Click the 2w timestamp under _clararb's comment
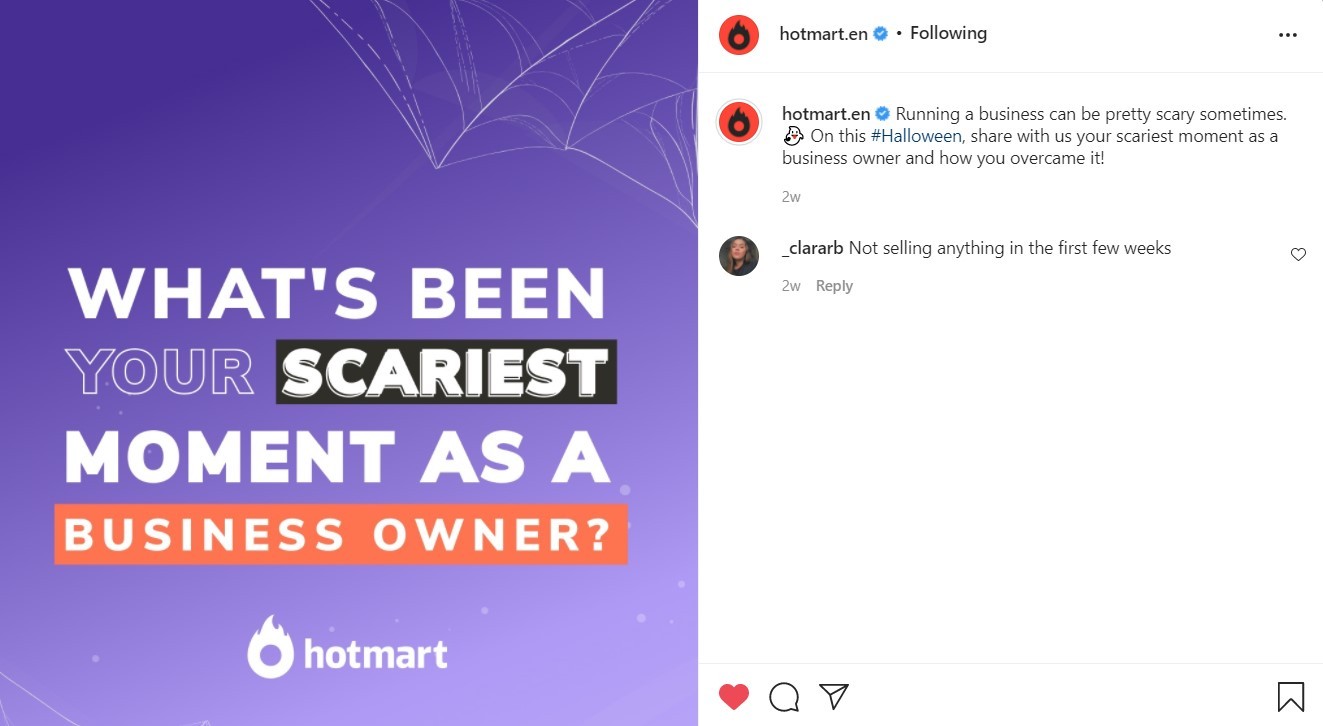Viewport: 1323px width, 726px height. [x=791, y=286]
